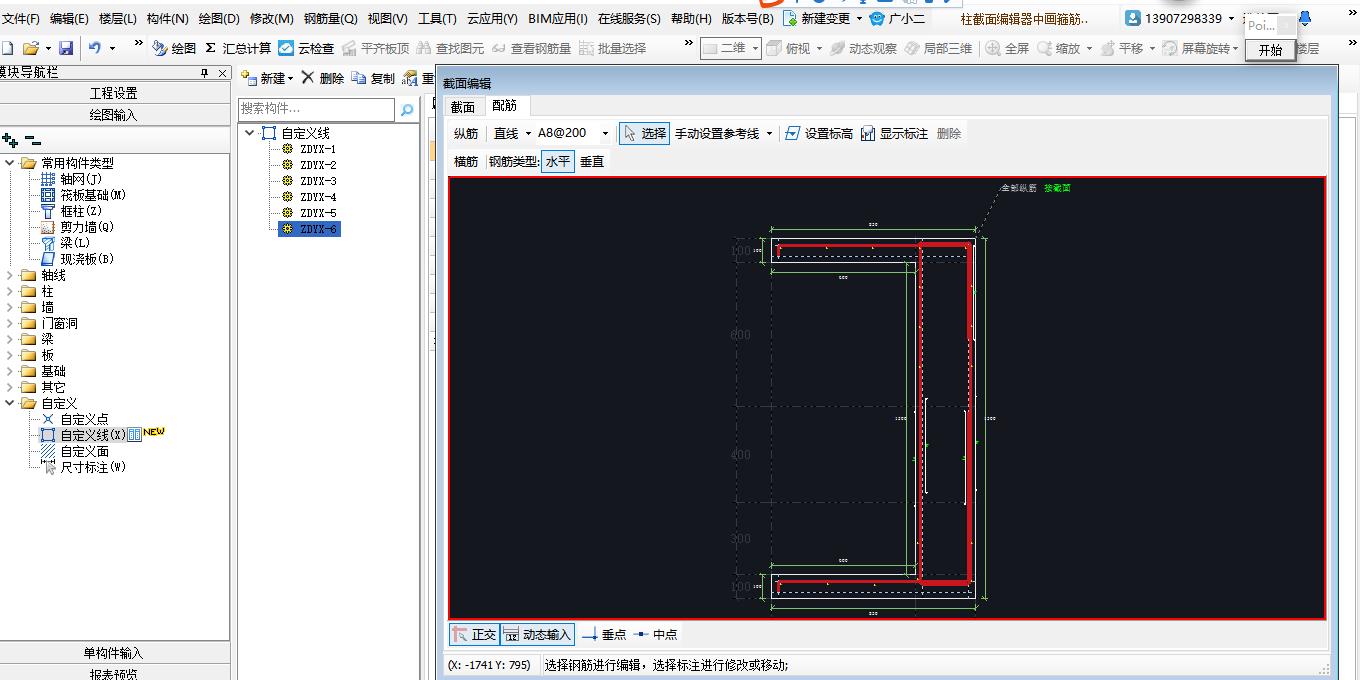
Task: Click the 开始 button
Action: click(1270, 50)
